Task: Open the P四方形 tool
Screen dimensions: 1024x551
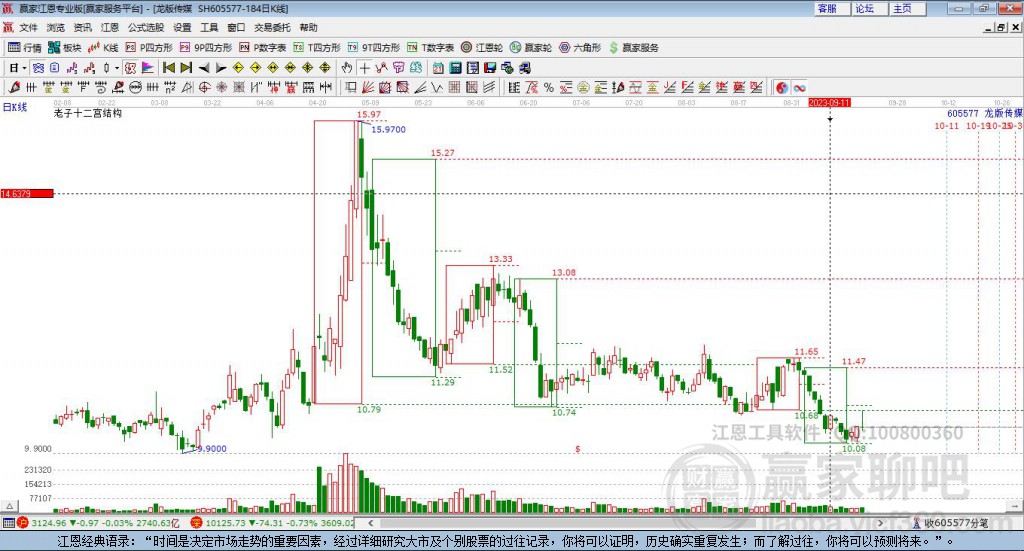Action: coord(149,48)
